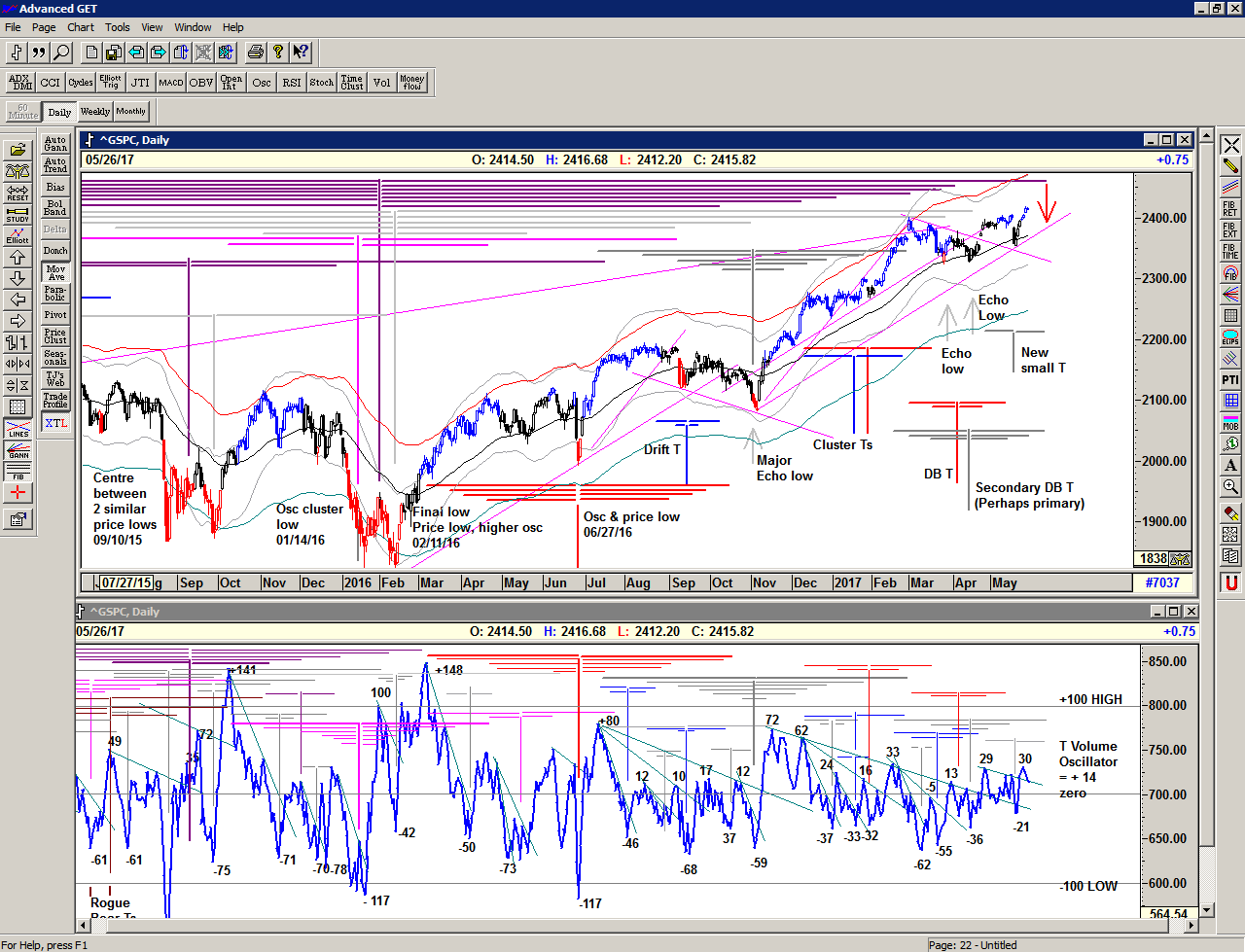This screenshot has width=1245, height=952.
Task: Toggle the Mov Ave study
Action: (55, 272)
